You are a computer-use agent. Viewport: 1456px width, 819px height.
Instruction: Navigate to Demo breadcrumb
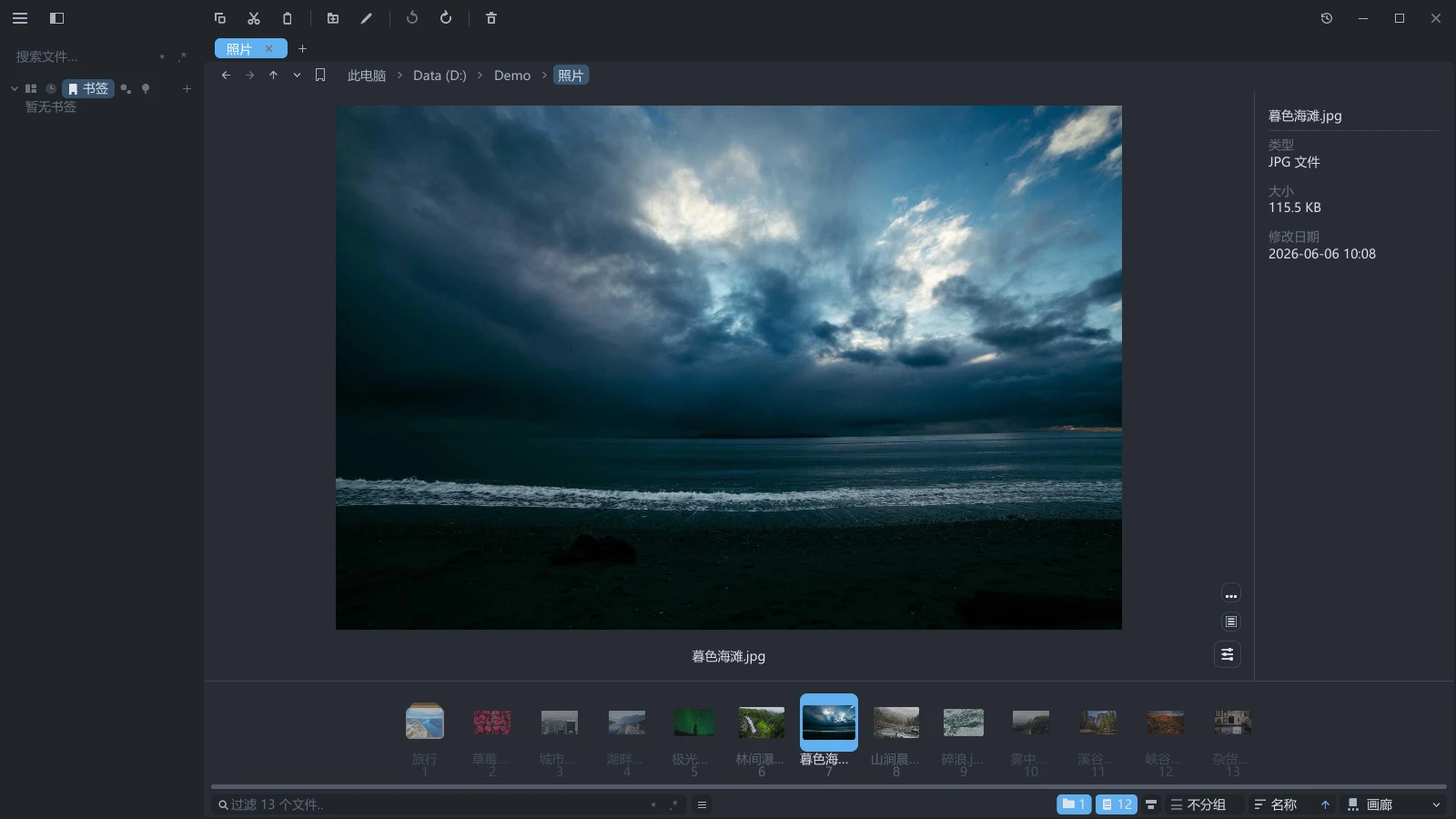(x=512, y=76)
